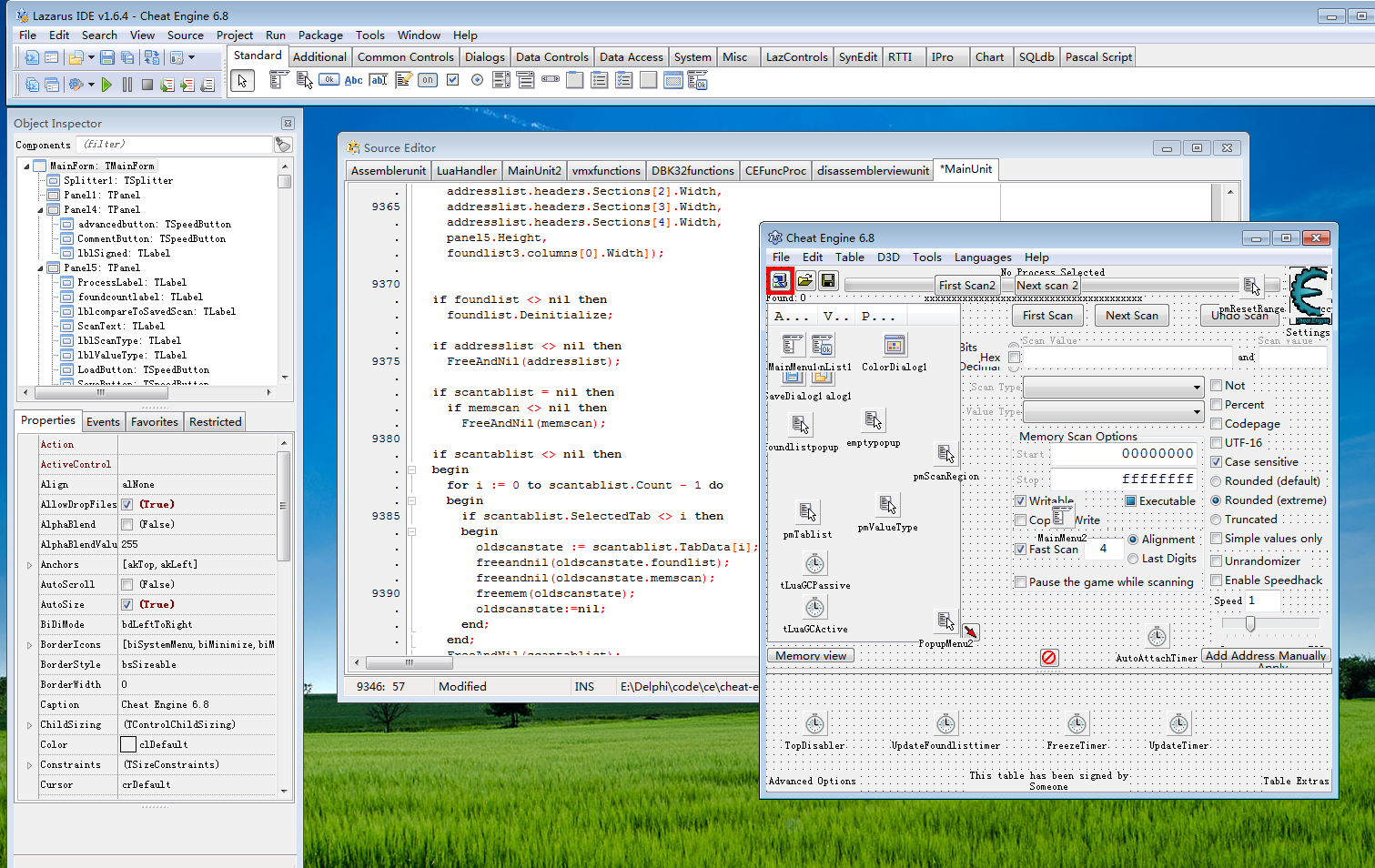Click the floppy Save icon in Cheat Engine
The image size is (1375, 868).
pos(827,280)
